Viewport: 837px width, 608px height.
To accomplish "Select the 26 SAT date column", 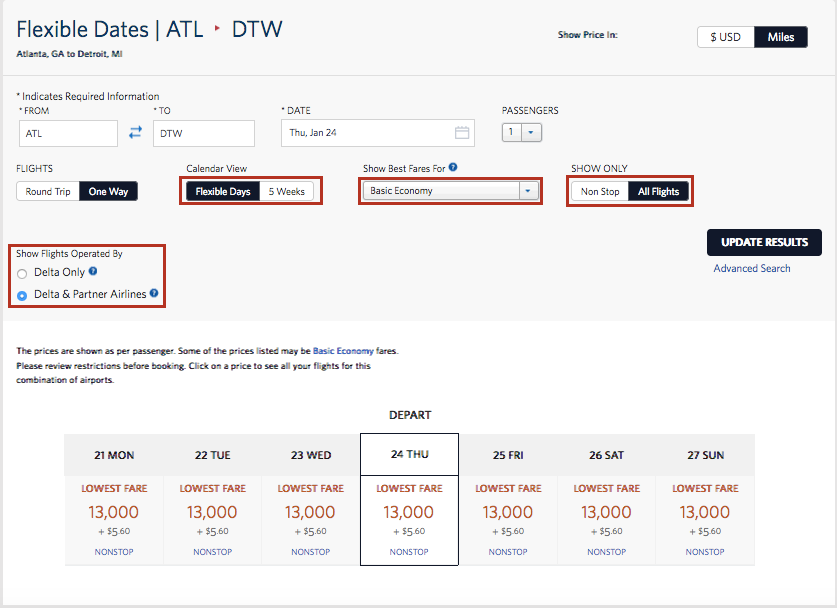I will (x=606, y=455).
